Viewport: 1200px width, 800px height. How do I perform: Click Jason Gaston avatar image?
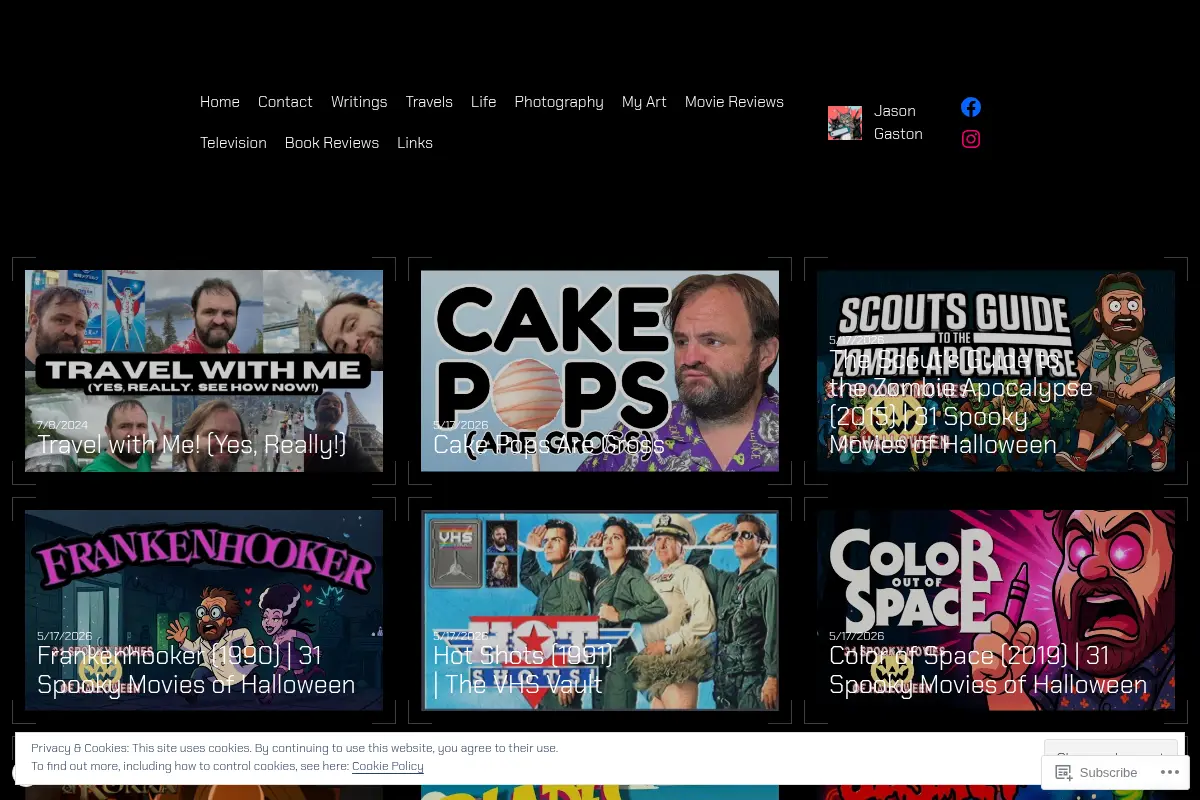[845, 123]
